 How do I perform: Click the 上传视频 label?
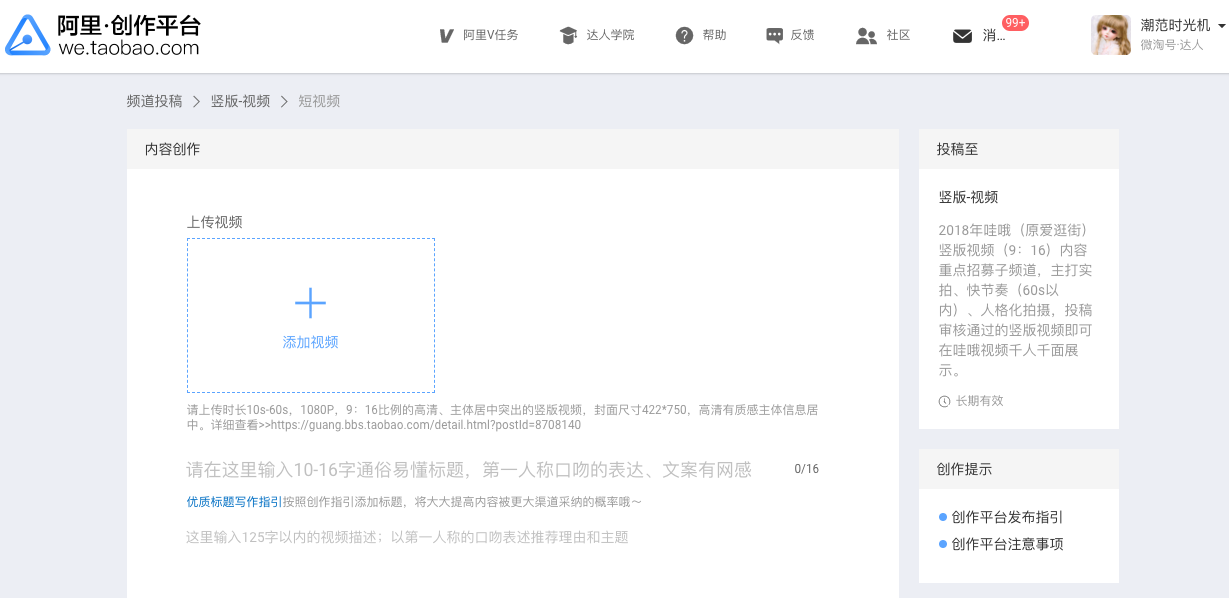click(x=214, y=222)
